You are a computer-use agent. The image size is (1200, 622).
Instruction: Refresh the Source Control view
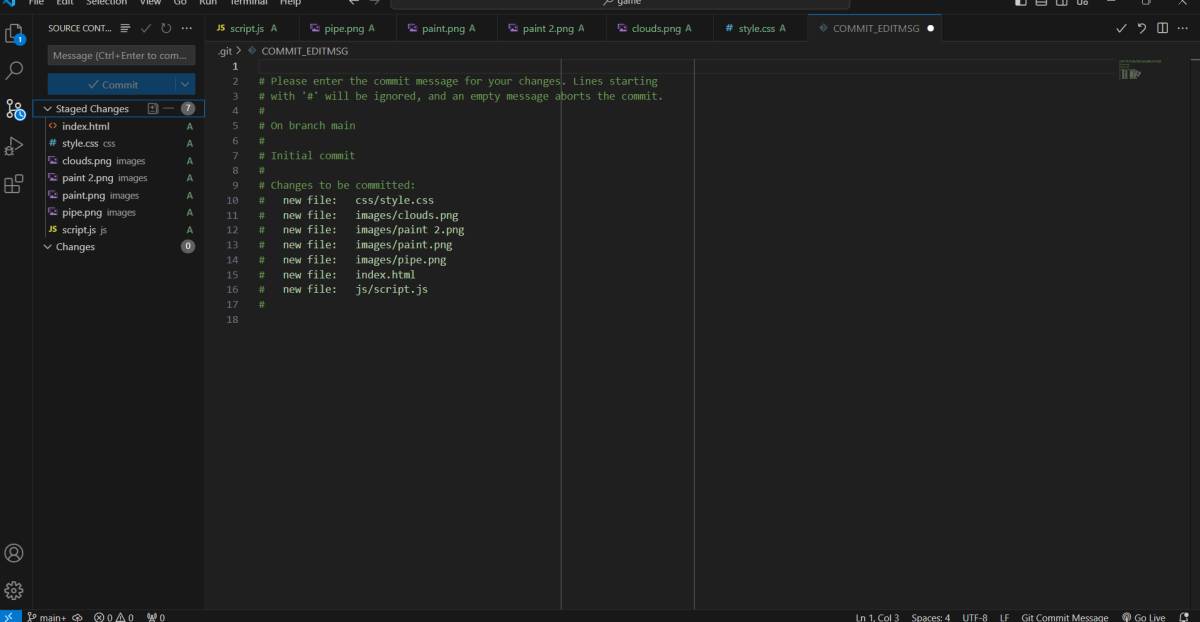tap(166, 28)
